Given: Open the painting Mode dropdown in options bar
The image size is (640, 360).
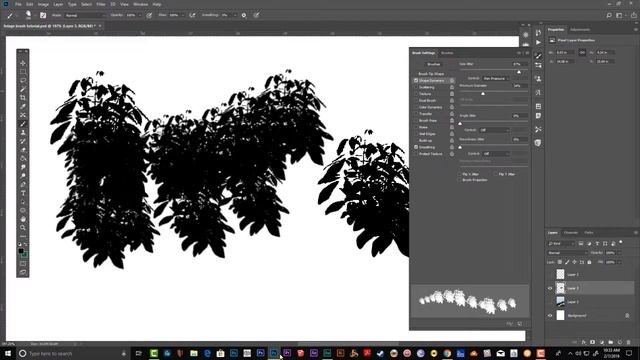Looking at the screenshot, I should tap(85, 15).
